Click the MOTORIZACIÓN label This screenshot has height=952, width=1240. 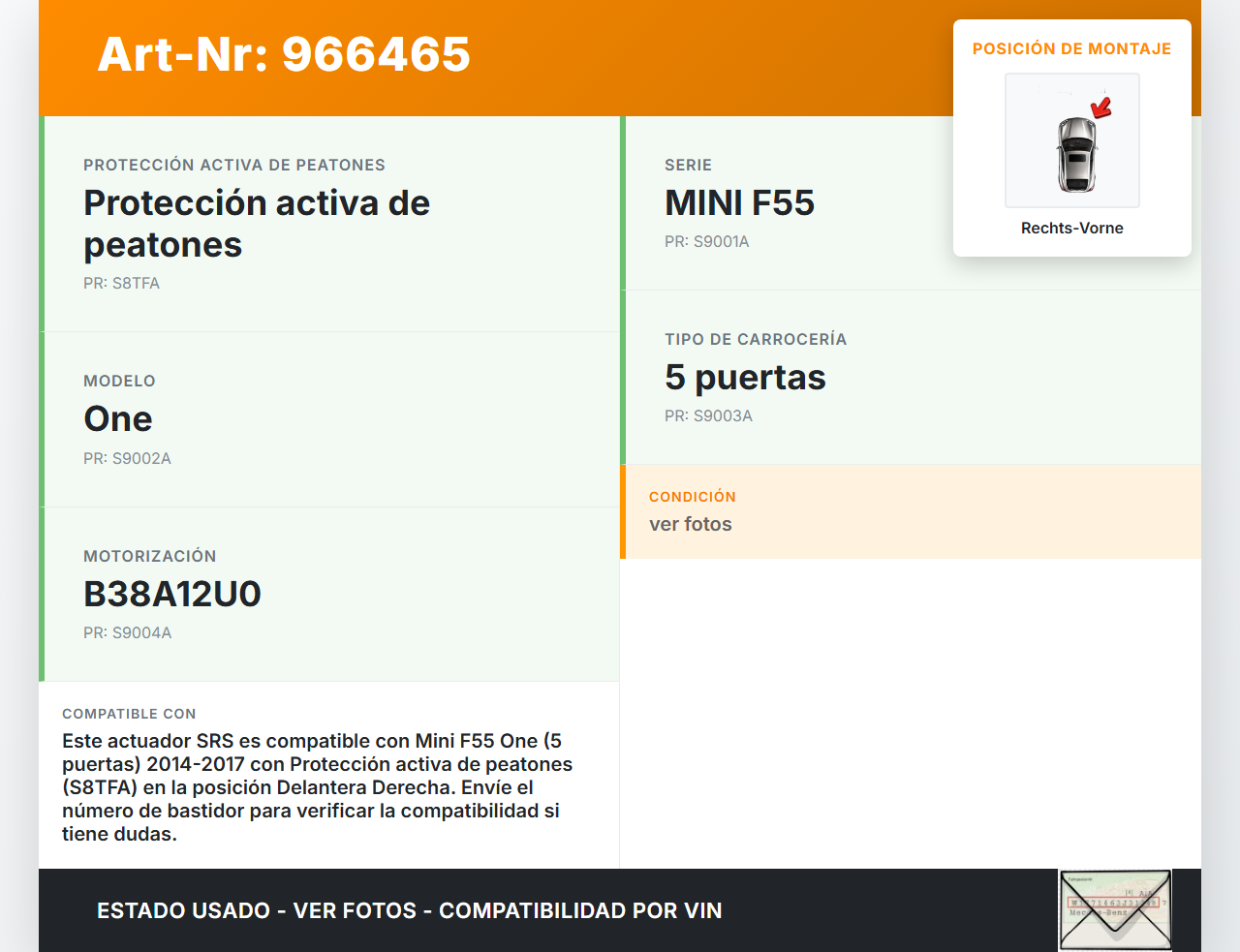coord(150,556)
